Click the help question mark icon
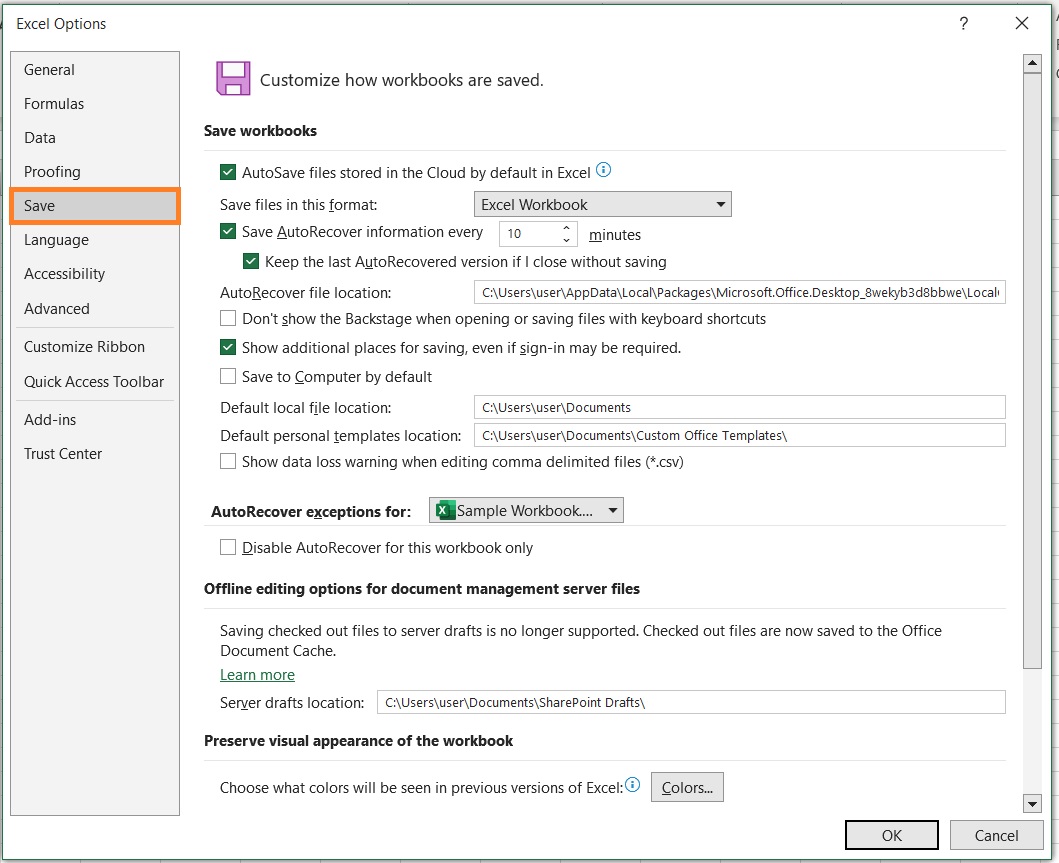This screenshot has height=863, width=1059. (964, 24)
